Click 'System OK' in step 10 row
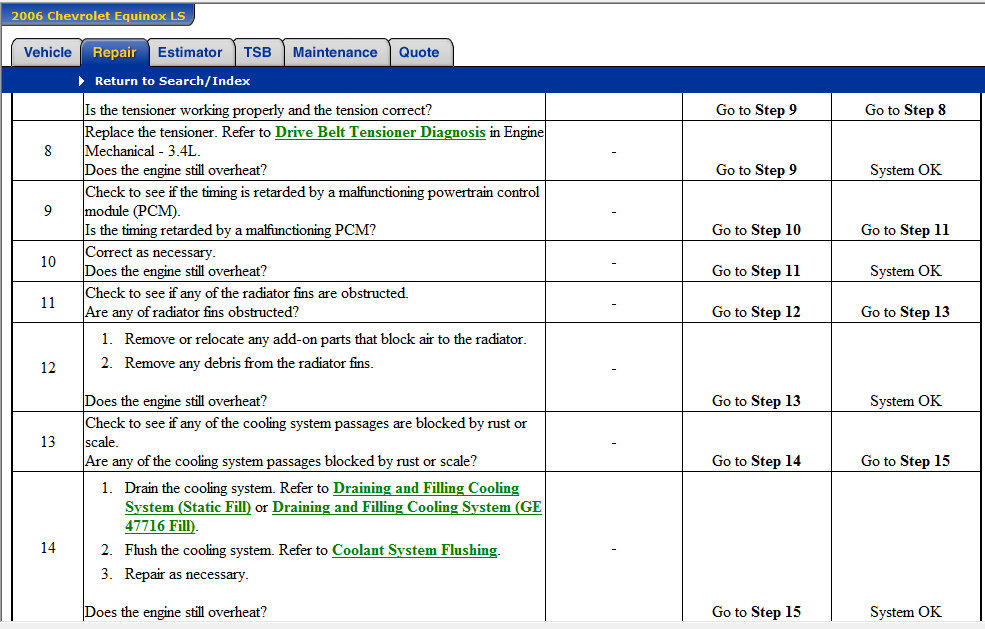985x629 pixels. pos(906,271)
